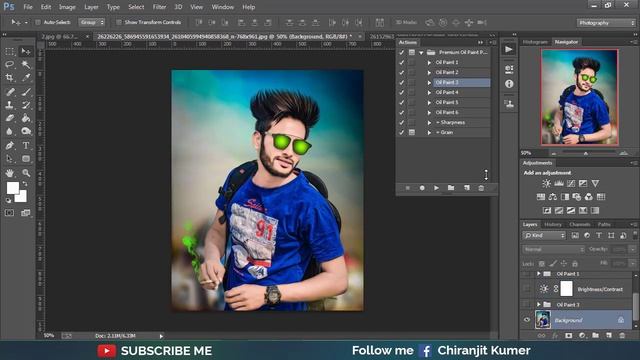Open the background color swatch

click(22, 198)
